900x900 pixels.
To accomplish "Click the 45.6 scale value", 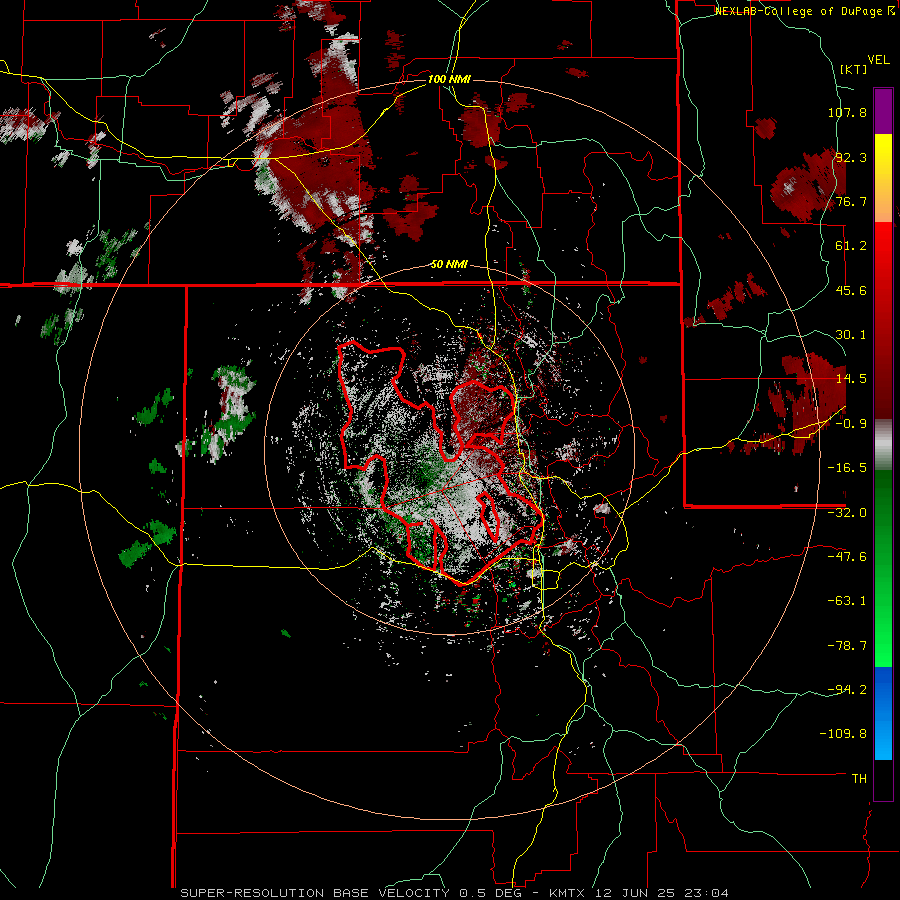I will pos(851,290).
